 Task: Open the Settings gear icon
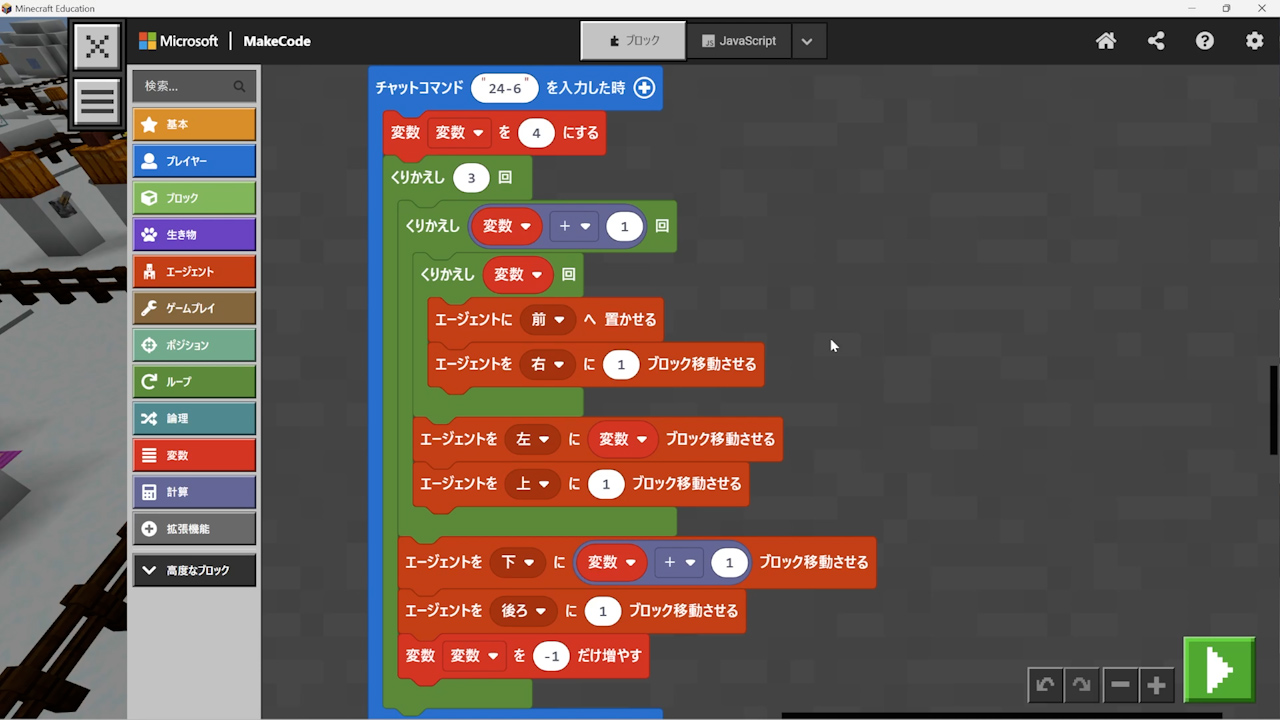point(1254,41)
